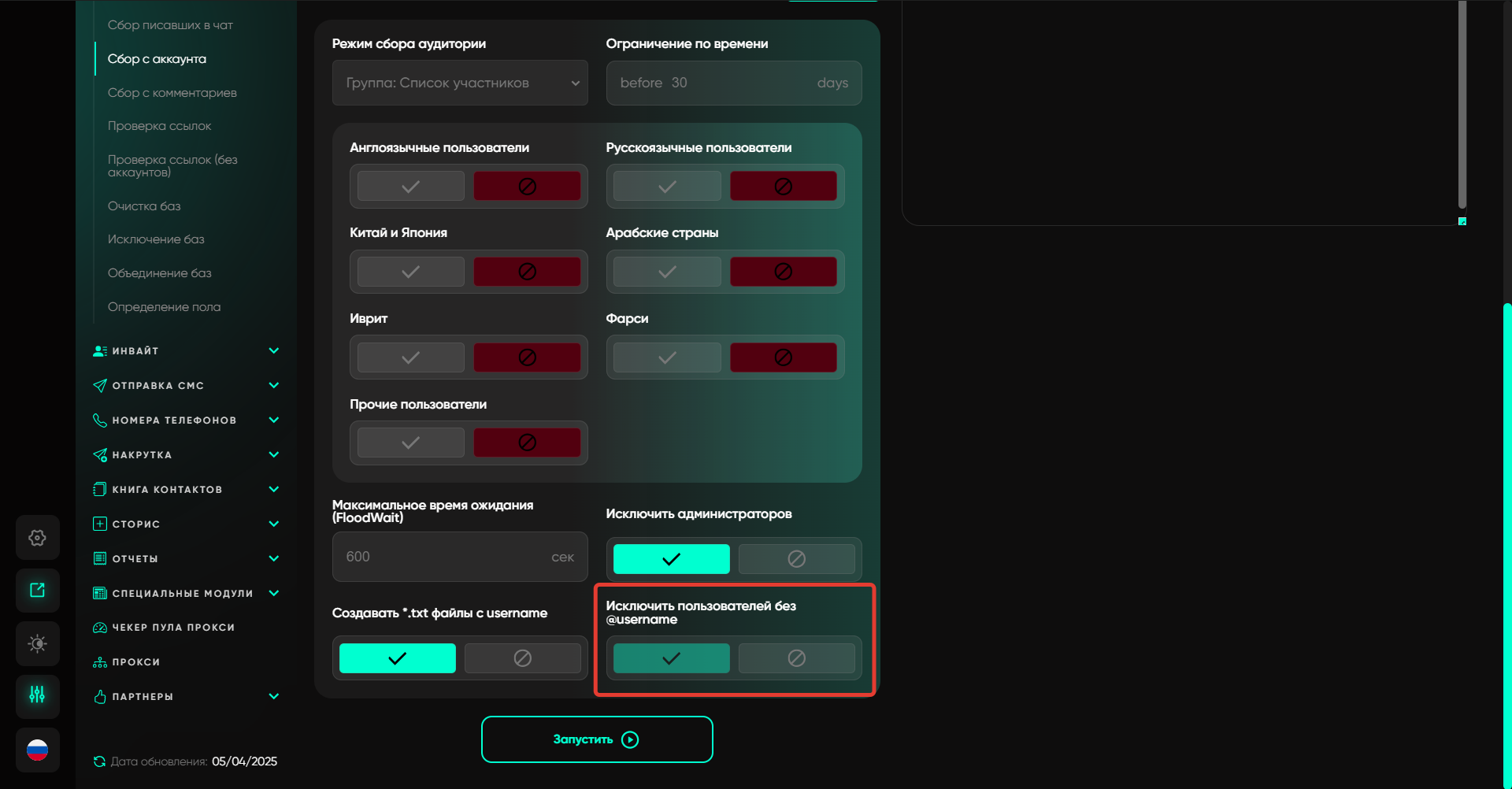
Task: Click the proxy pool checker icon
Action: click(100, 628)
